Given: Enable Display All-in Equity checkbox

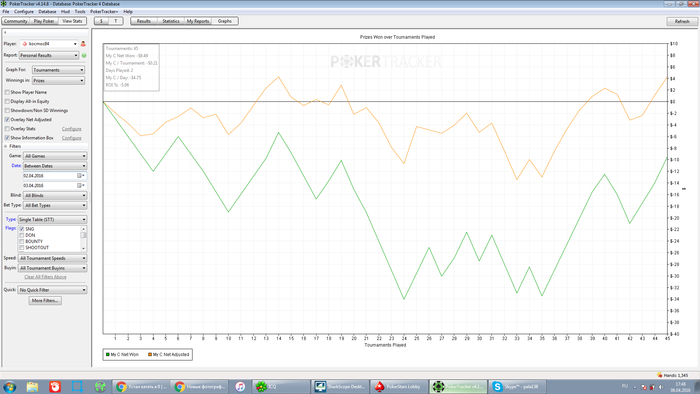Looking at the screenshot, I should tap(7, 102).
